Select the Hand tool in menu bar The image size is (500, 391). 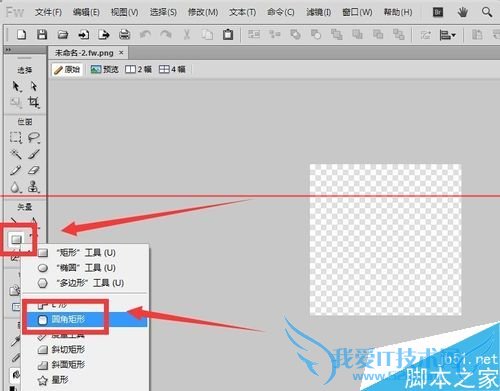point(462,12)
